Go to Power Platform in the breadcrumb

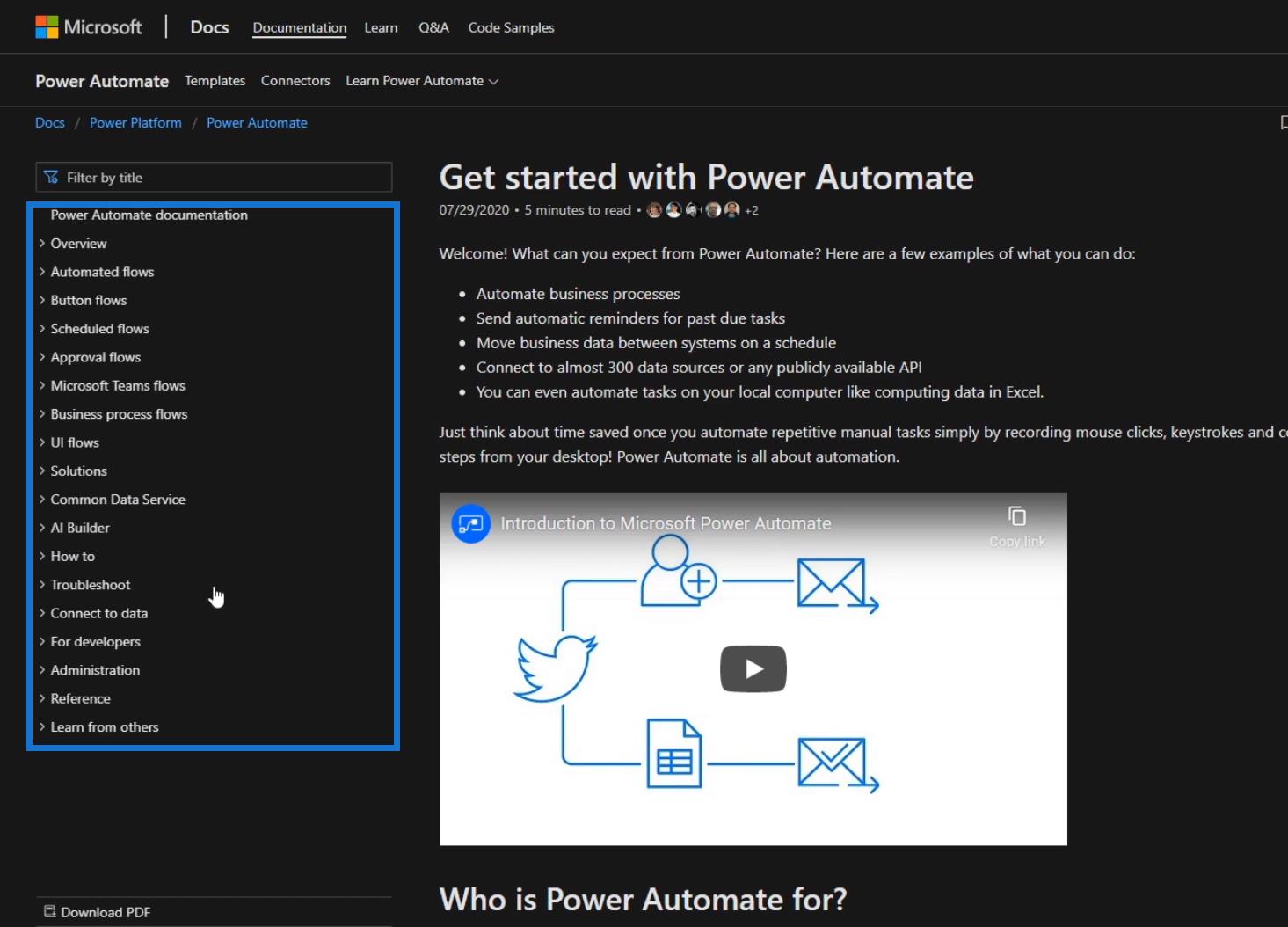135,123
